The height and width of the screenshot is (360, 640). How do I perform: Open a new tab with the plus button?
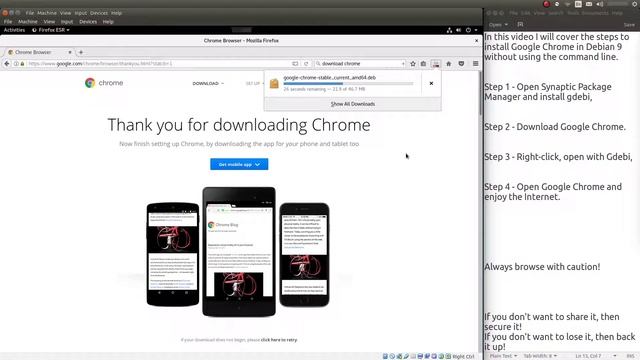(x=81, y=52)
